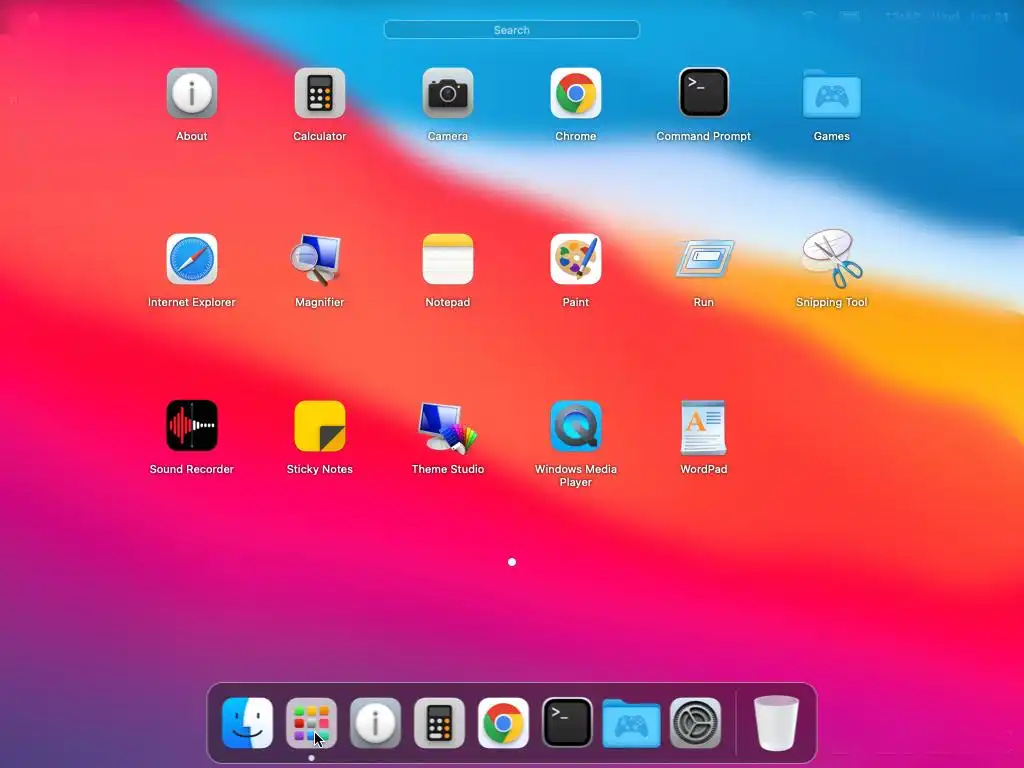Open About info icon in the dock
1024x768 pixels.
376,723
